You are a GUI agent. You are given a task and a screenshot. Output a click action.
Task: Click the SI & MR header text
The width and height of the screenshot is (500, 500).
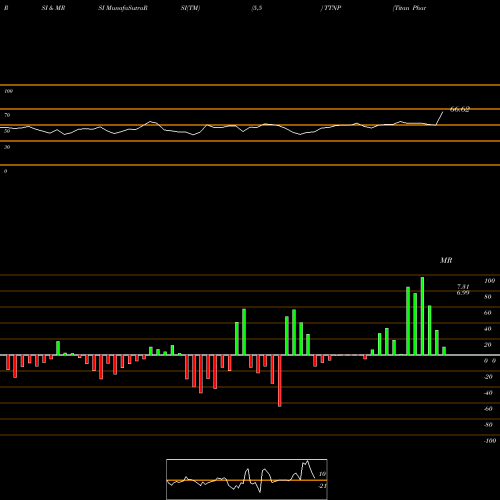53,8
